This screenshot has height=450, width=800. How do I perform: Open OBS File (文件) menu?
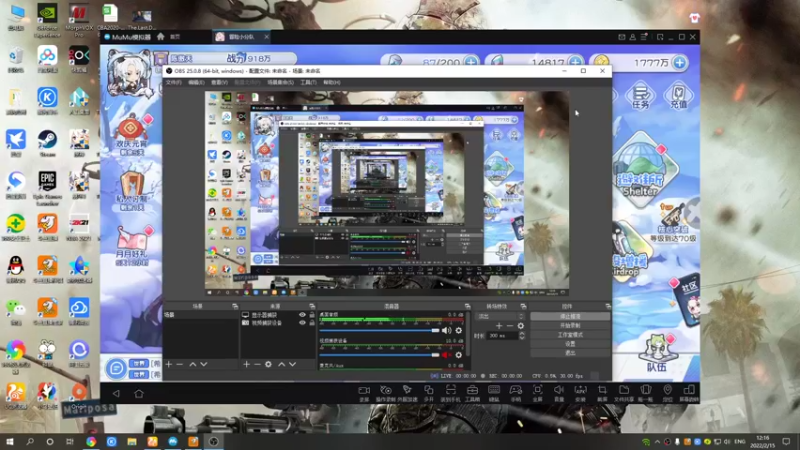pos(173,82)
